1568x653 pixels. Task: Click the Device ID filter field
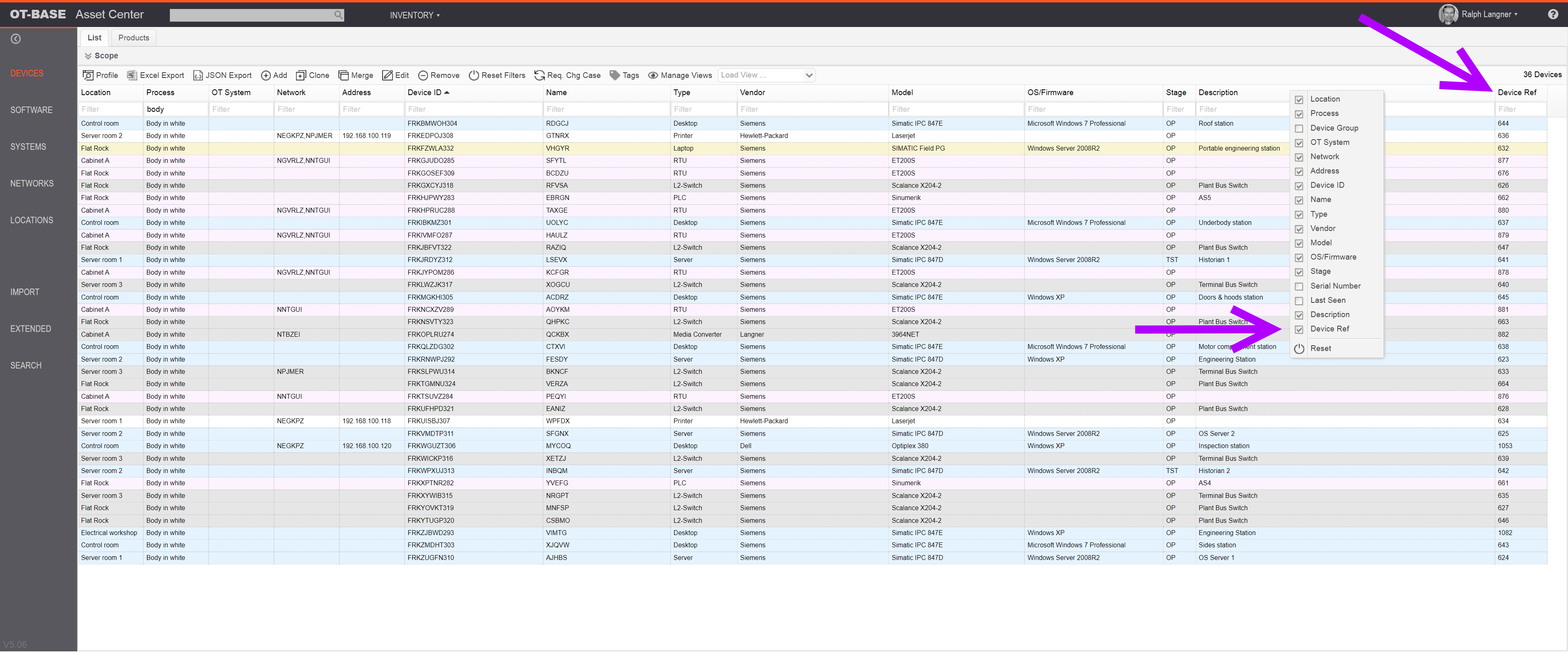coord(473,109)
